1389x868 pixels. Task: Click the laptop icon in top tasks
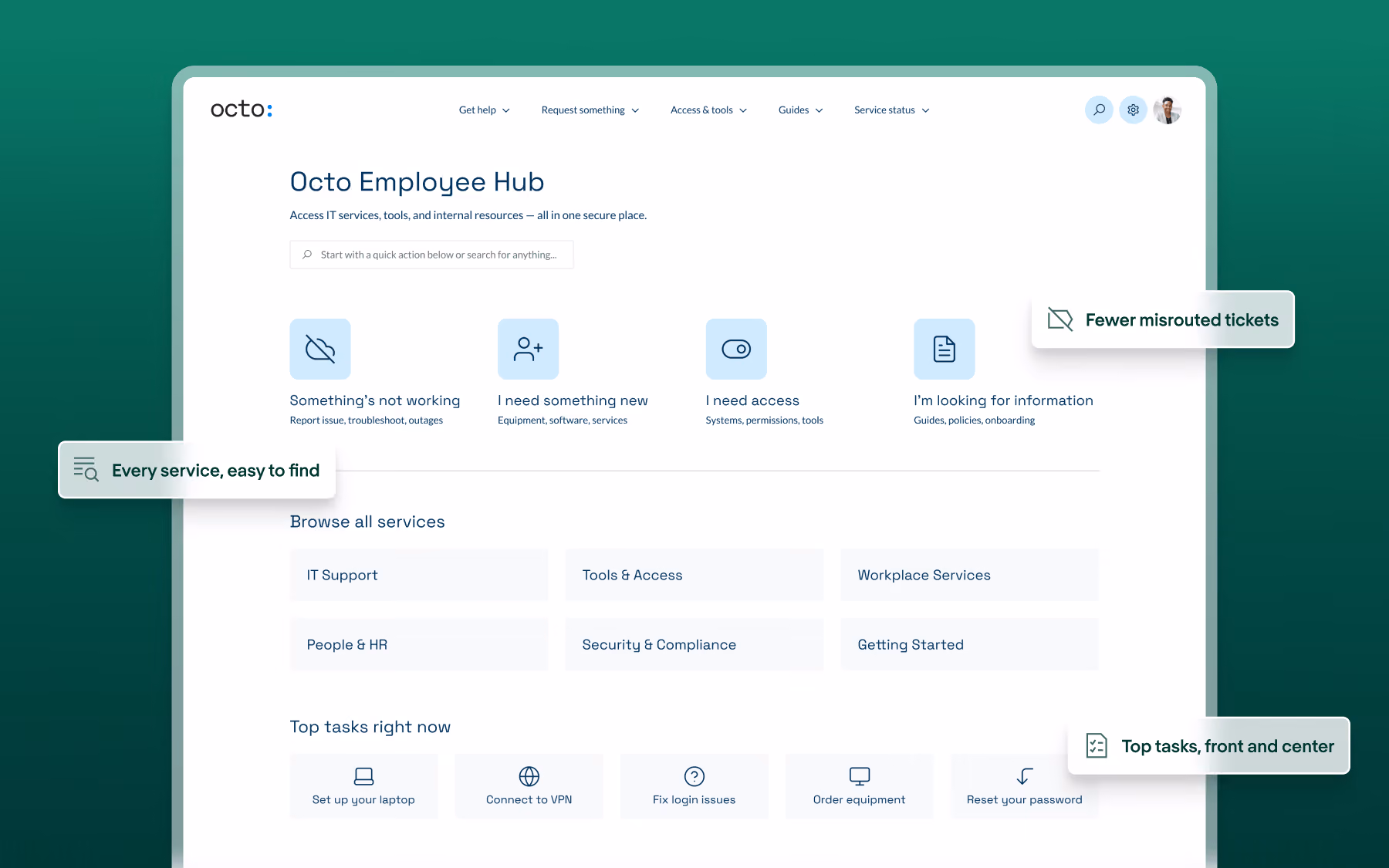point(363,775)
